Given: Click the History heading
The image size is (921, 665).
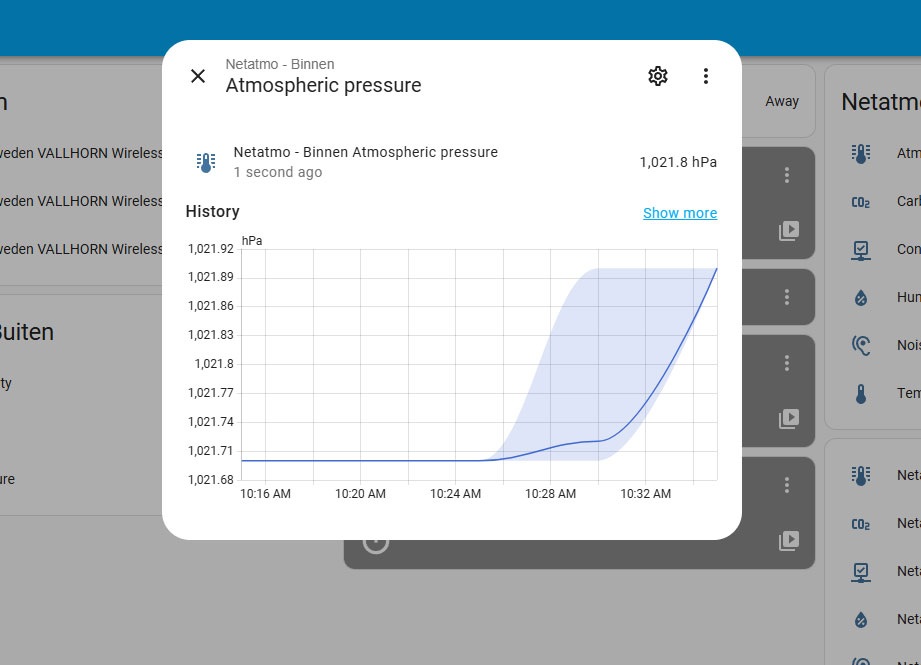Looking at the screenshot, I should coord(213,211).
